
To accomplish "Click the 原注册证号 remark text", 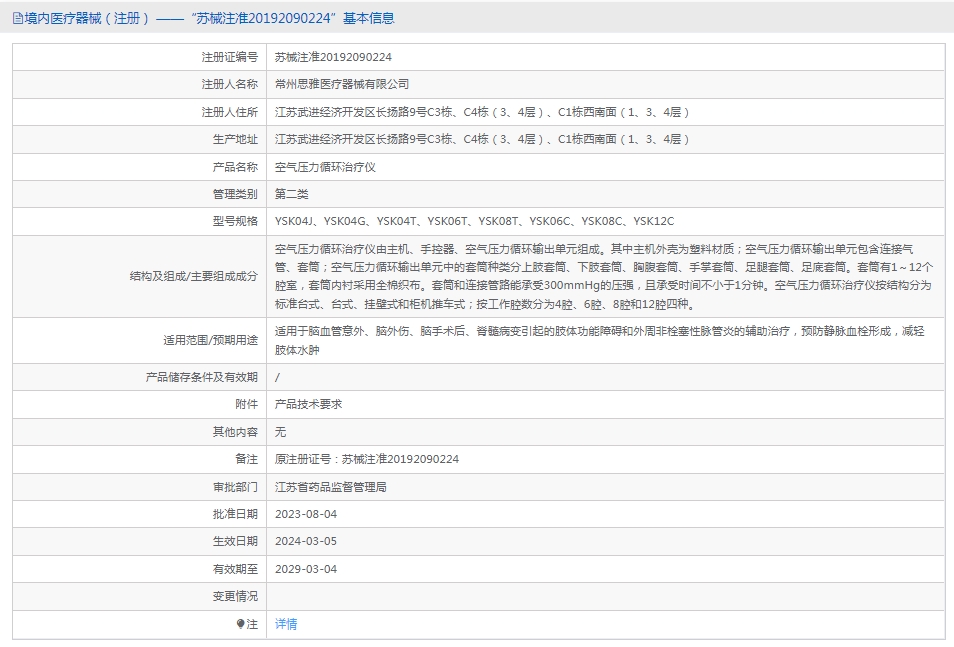I will [x=367, y=459].
